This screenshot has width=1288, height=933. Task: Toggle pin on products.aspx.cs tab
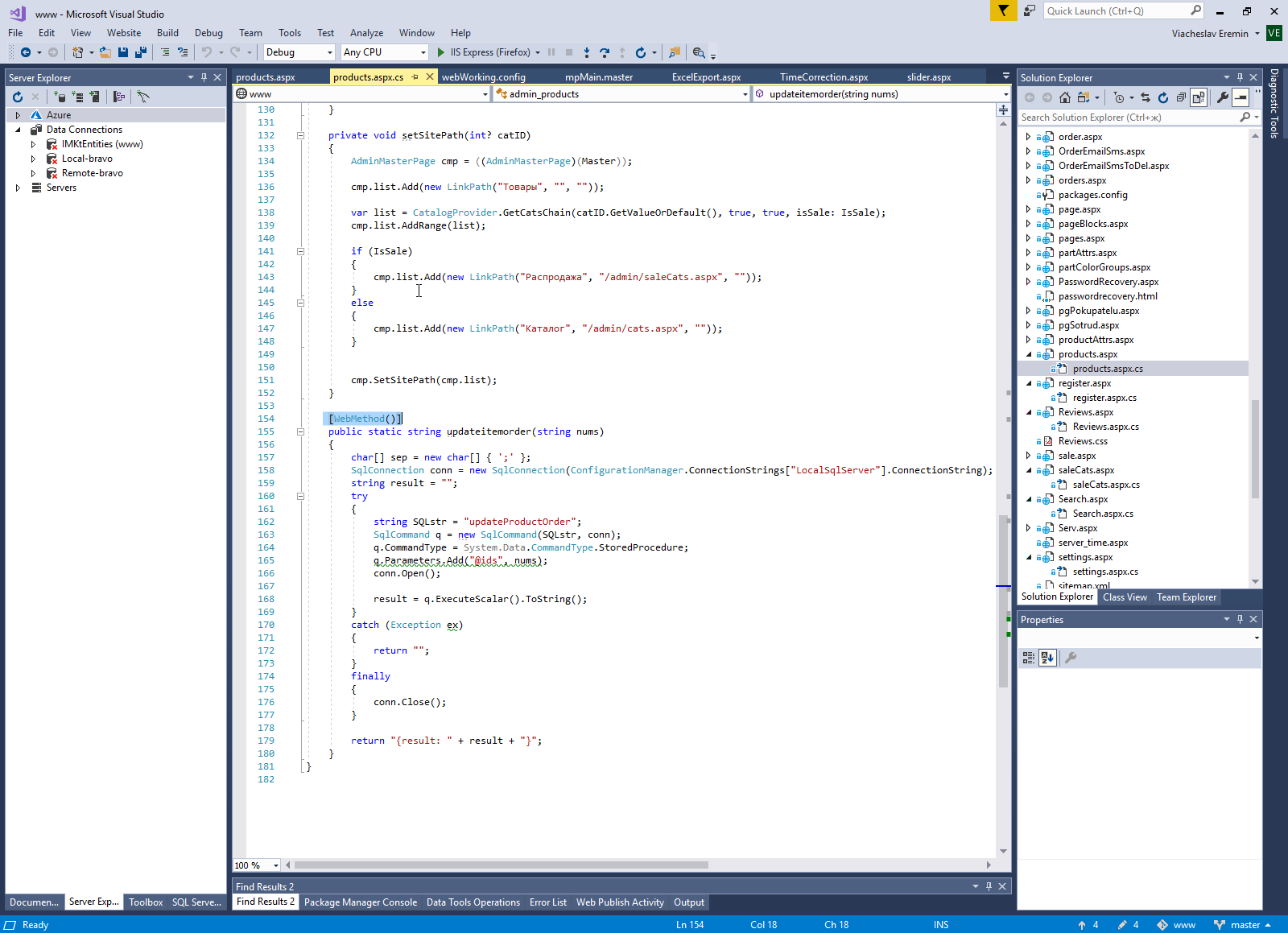415,77
